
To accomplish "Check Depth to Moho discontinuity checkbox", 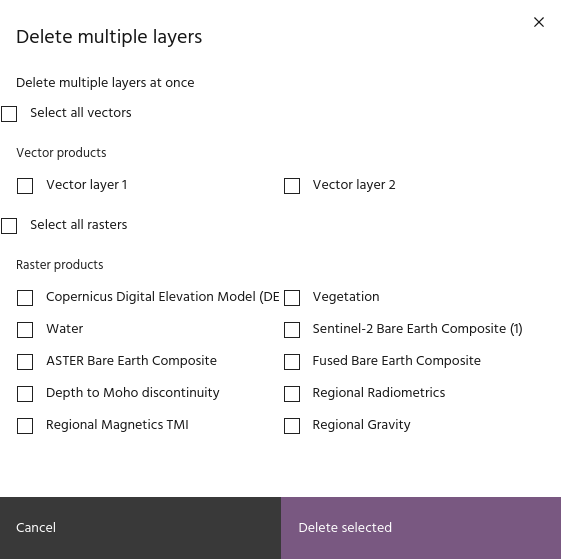I will 25,394.
